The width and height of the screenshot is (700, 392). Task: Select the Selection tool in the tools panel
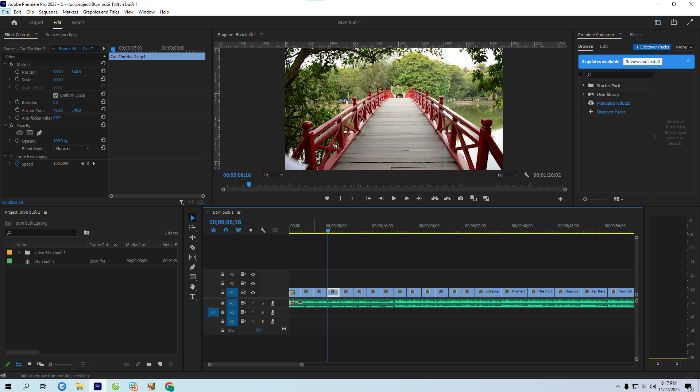[192, 218]
